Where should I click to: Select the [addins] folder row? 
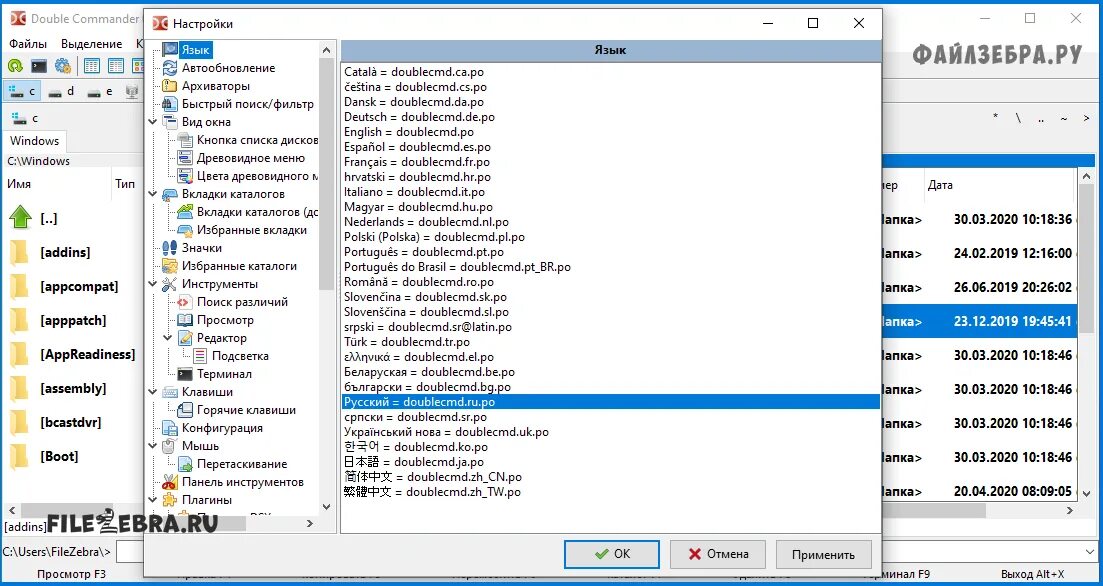[x=74, y=253]
